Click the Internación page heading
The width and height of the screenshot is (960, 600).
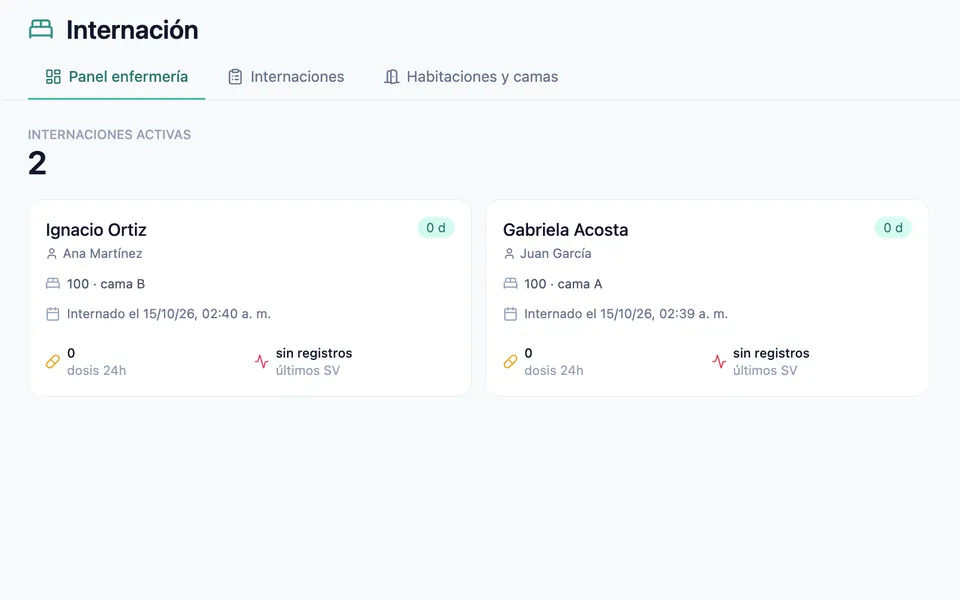(x=132, y=30)
